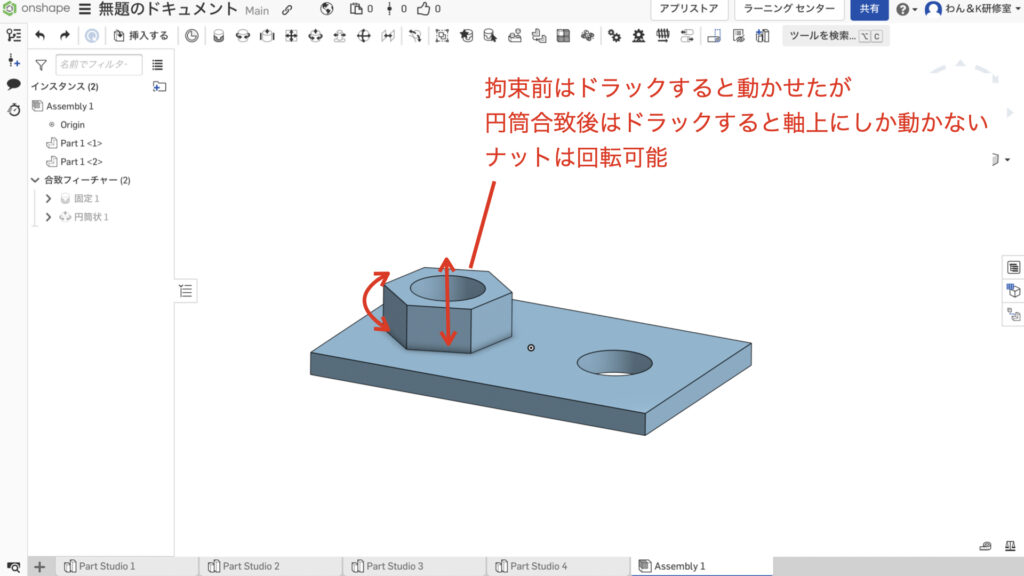Screen dimensions: 1024x576
Task: Open the add-custom-feature icon below the tree toggle
Action: tap(14, 61)
